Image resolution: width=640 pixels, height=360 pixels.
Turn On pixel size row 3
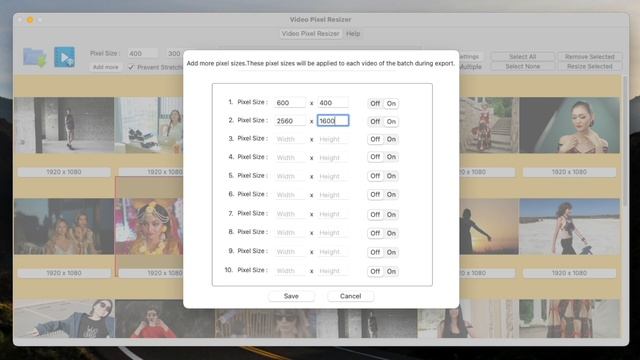(x=391, y=139)
